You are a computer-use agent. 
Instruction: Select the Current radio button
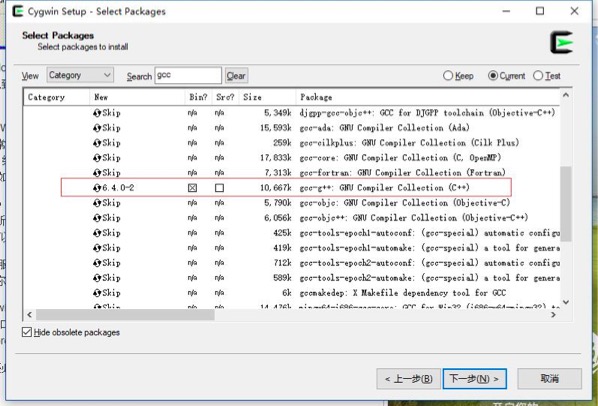pos(493,75)
